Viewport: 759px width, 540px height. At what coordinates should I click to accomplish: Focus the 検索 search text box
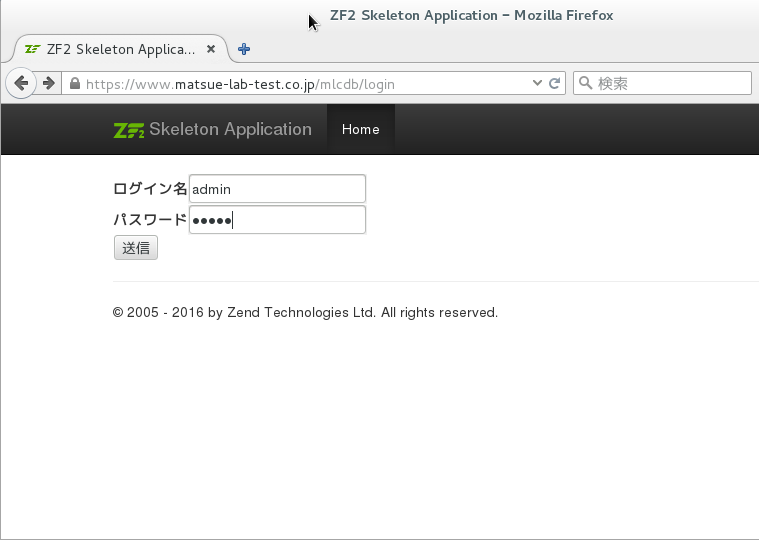(670, 84)
